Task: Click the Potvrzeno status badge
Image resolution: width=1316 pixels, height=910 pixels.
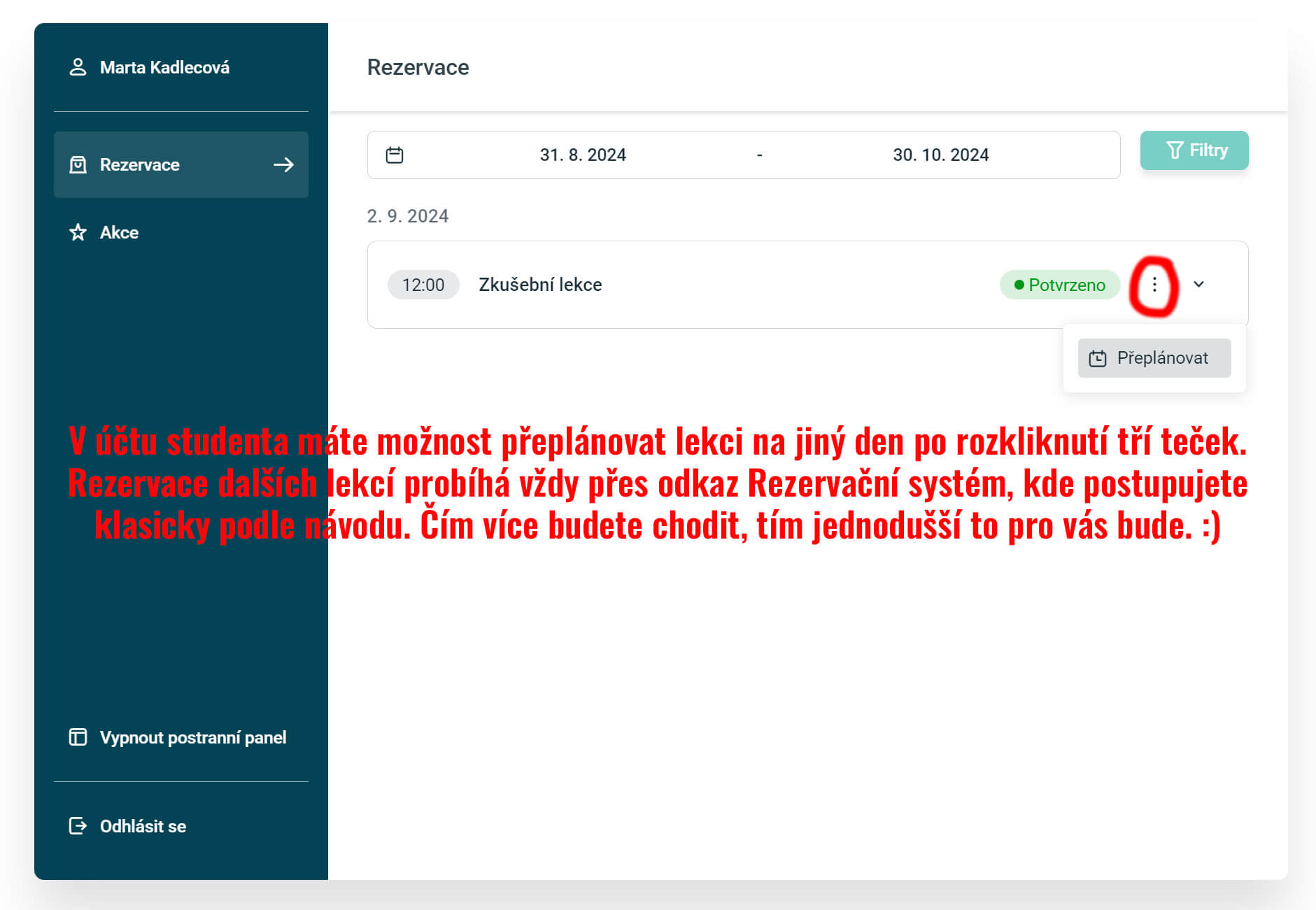Action: 1059,285
